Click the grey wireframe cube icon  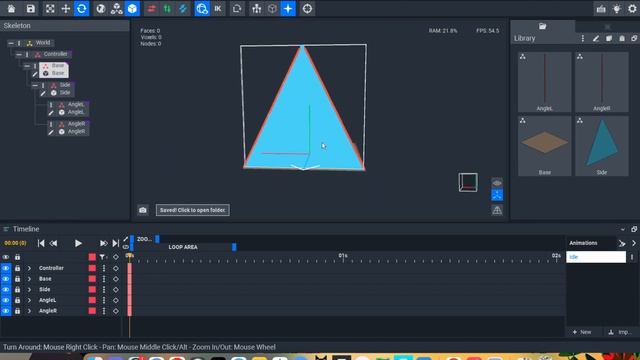(272, 9)
